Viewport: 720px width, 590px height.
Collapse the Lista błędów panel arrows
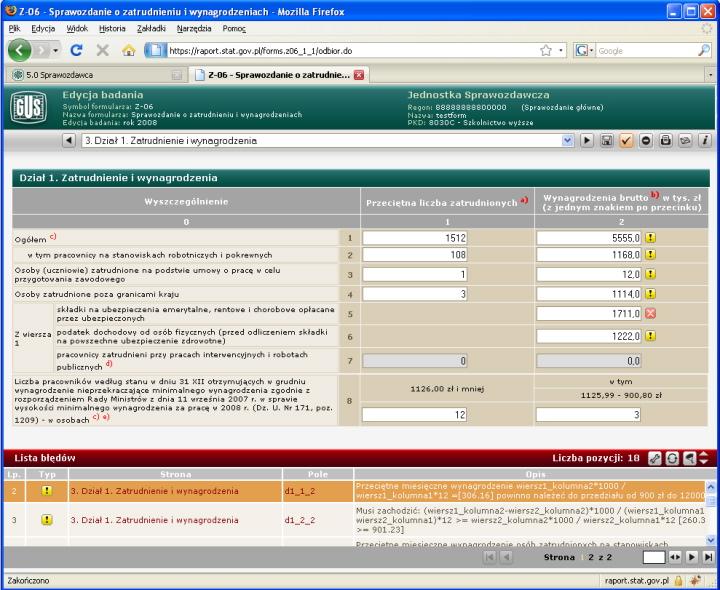tap(704, 457)
